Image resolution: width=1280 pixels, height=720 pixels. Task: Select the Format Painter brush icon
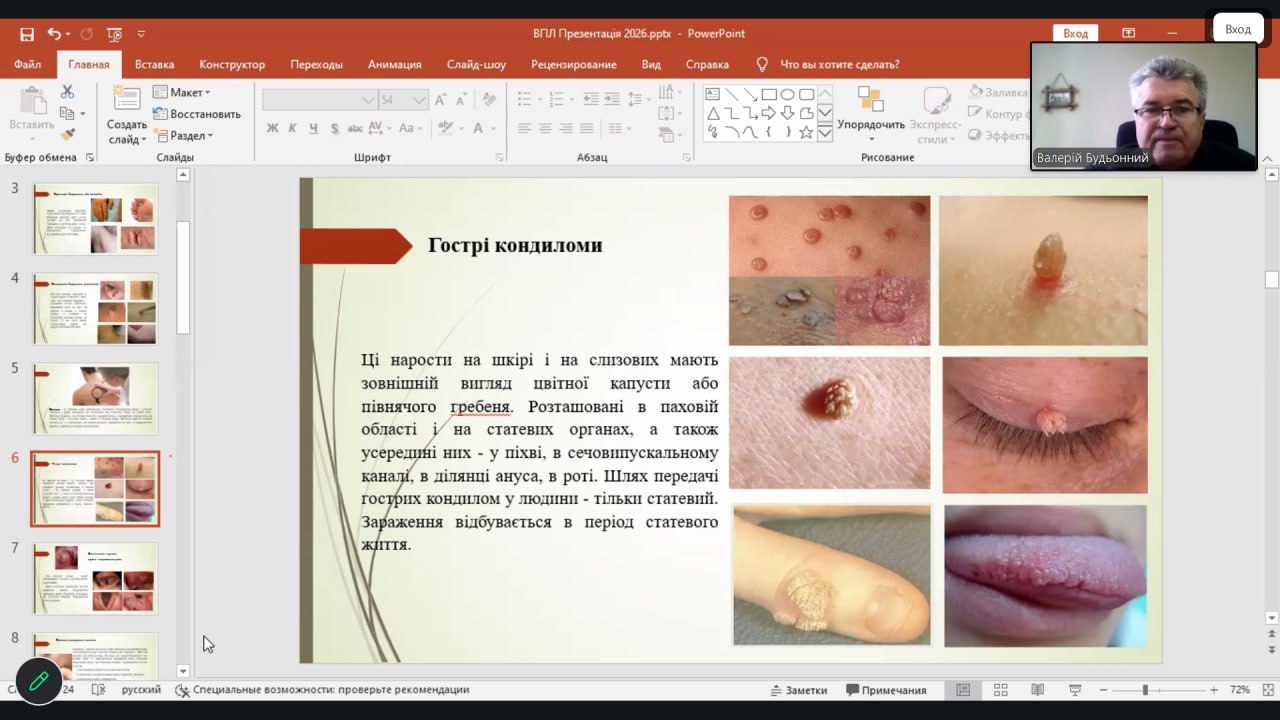pos(68,135)
